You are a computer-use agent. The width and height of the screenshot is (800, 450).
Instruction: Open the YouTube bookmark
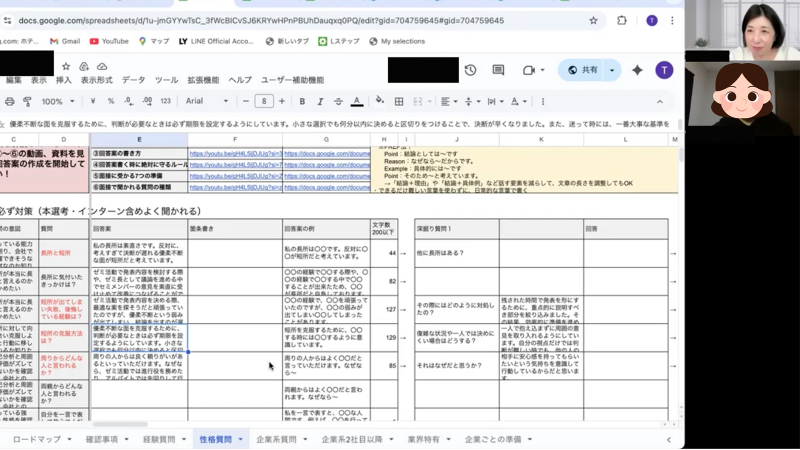click(x=109, y=41)
